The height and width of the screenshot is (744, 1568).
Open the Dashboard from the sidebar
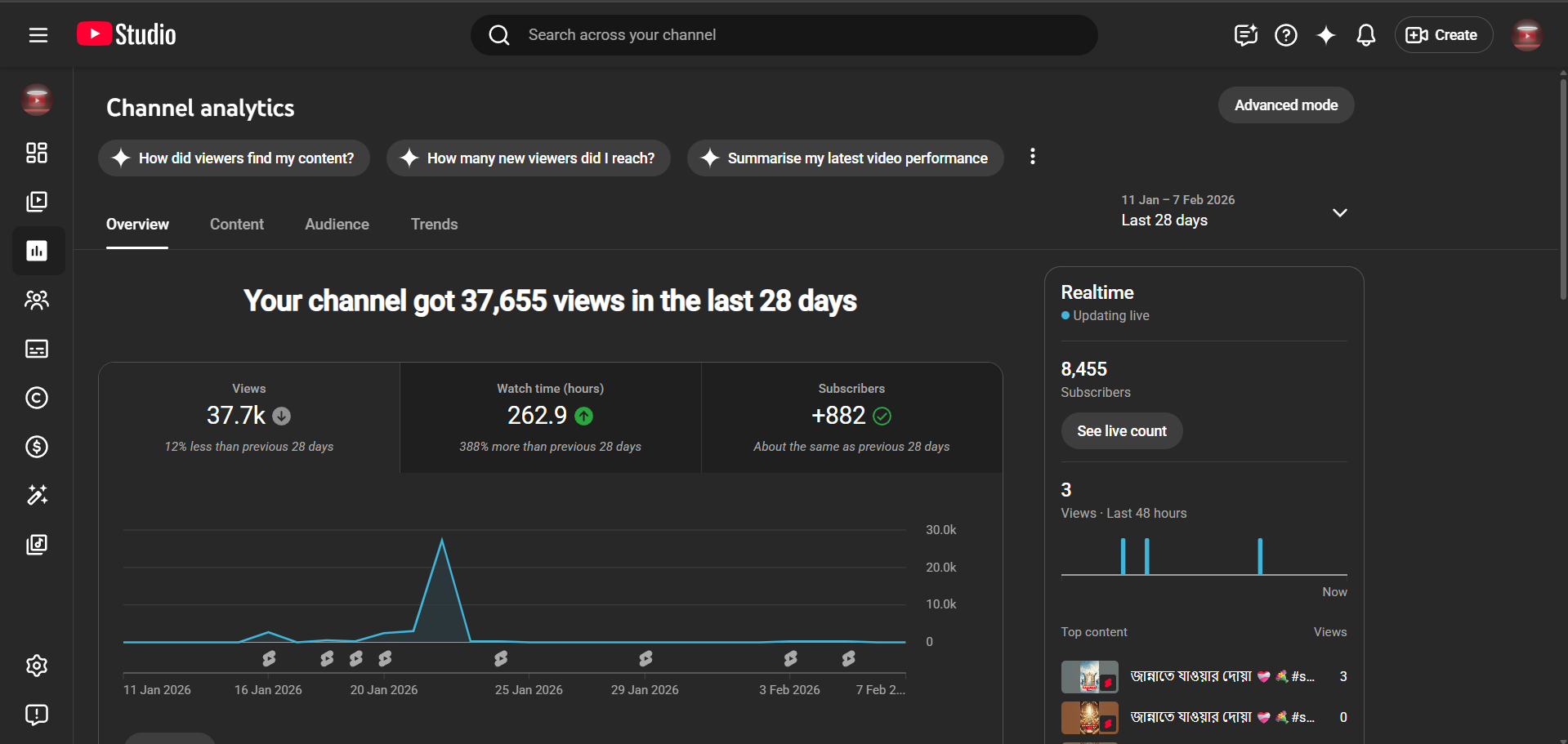[x=37, y=153]
